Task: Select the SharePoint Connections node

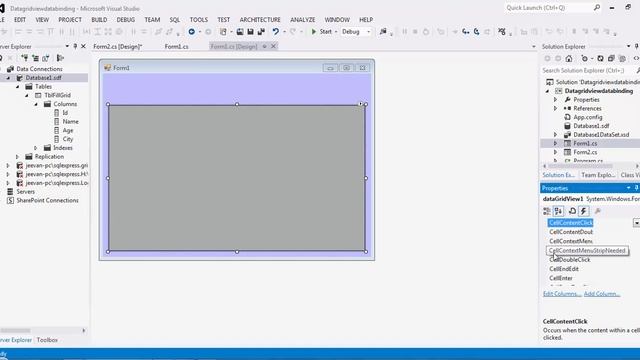Action: click(x=47, y=200)
